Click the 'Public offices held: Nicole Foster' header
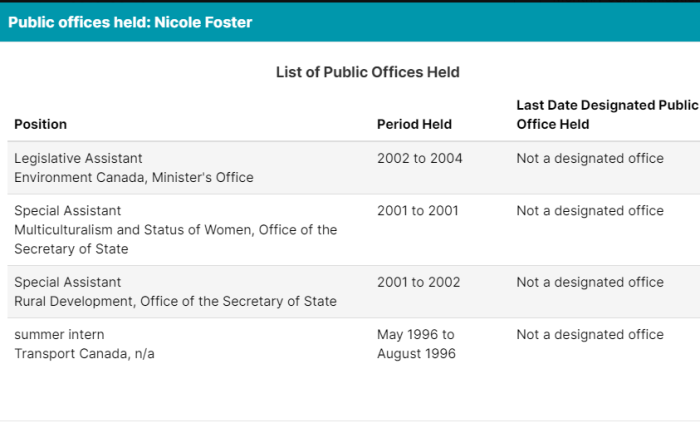This screenshot has width=700, height=423. click(x=130, y=22)
